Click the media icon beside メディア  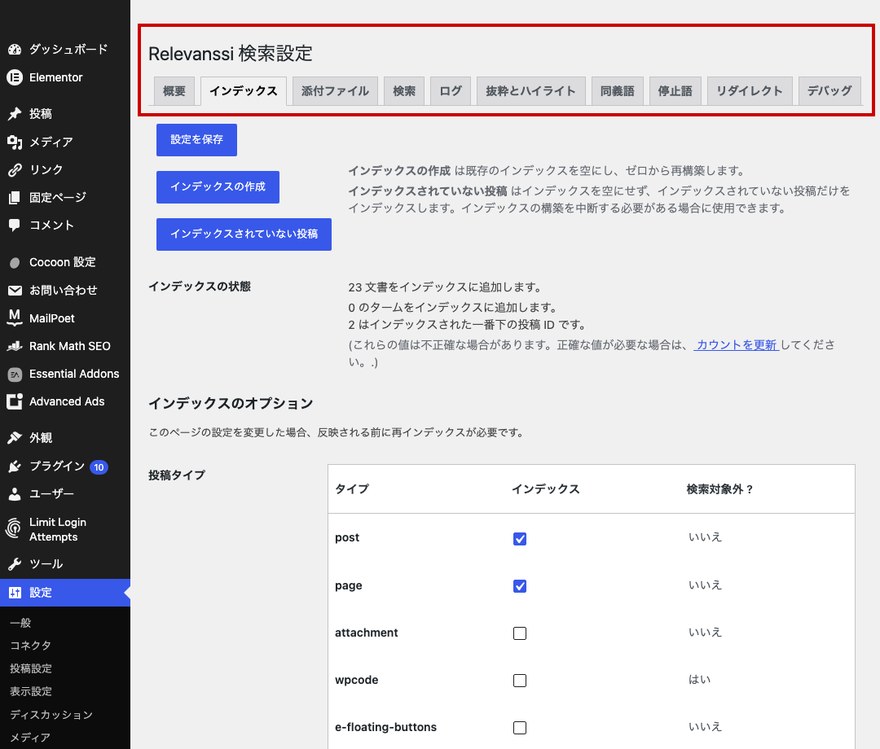[x=15, y=142]
